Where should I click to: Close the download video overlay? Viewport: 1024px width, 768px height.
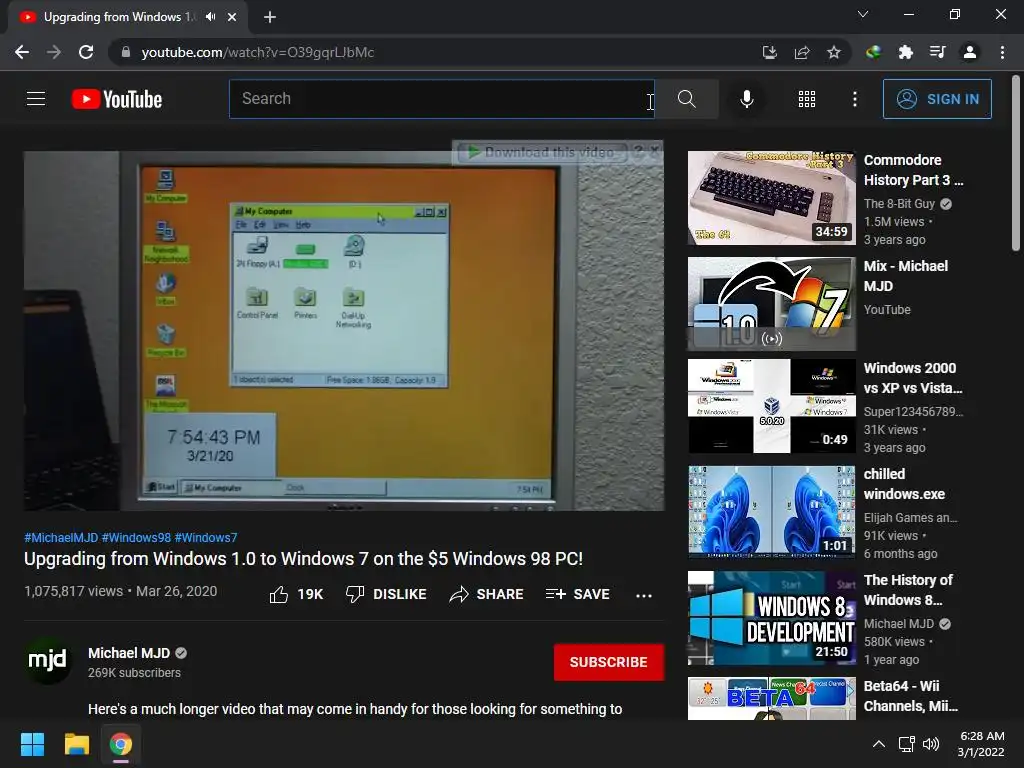pos(654,151)
